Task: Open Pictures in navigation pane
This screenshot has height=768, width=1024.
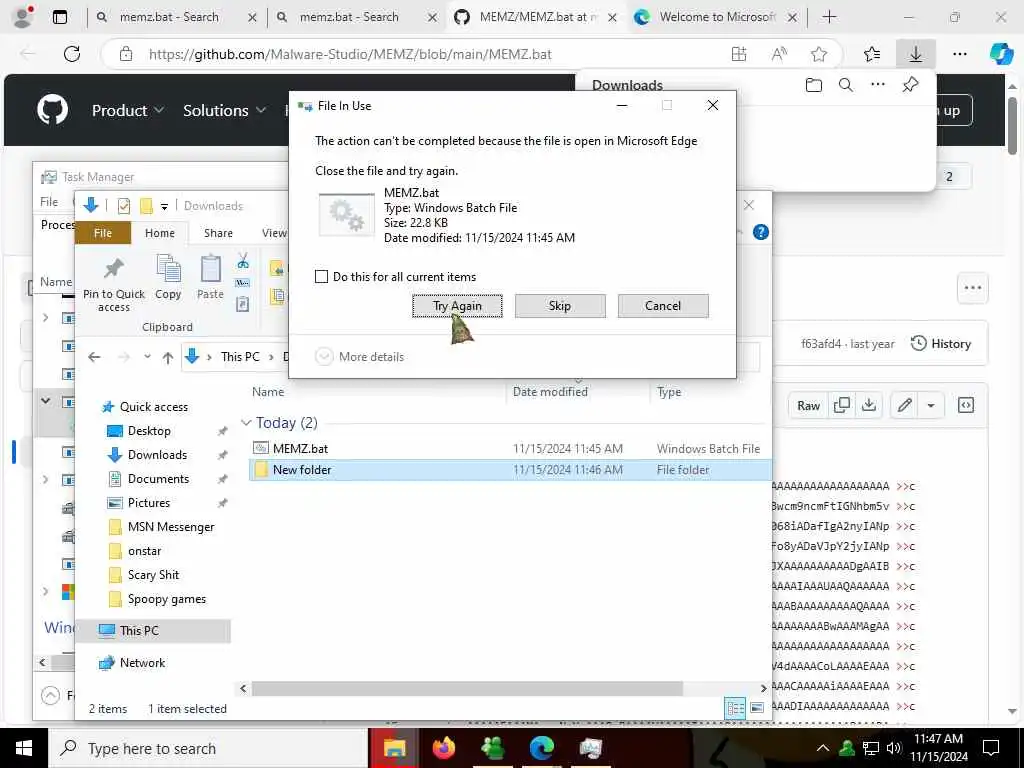Action: [x=149, y=503]
